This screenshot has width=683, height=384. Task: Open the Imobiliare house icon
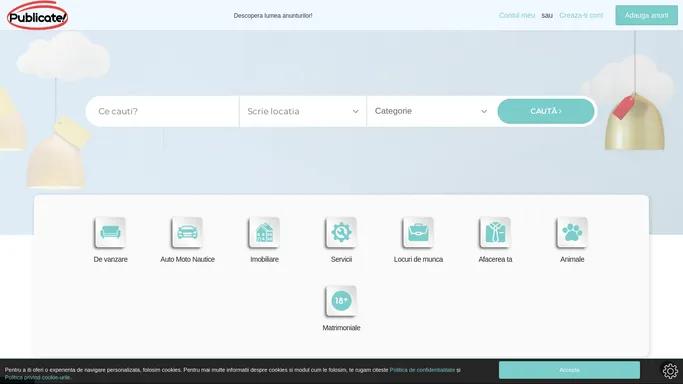264,232
